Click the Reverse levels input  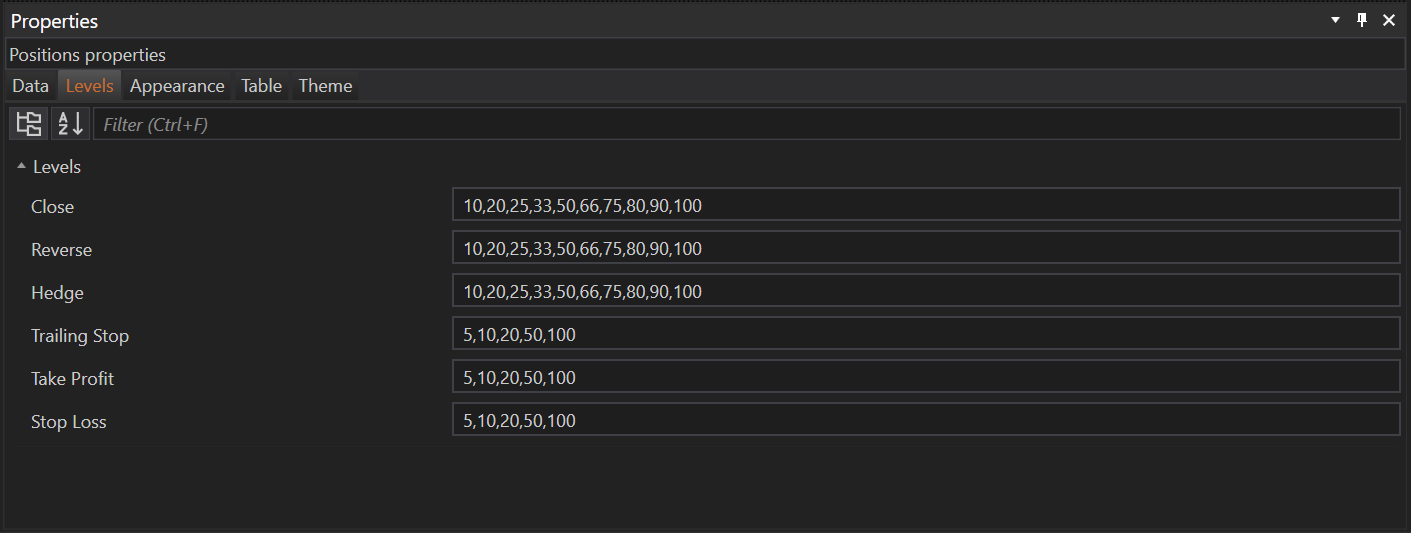(x=925, y=249)
